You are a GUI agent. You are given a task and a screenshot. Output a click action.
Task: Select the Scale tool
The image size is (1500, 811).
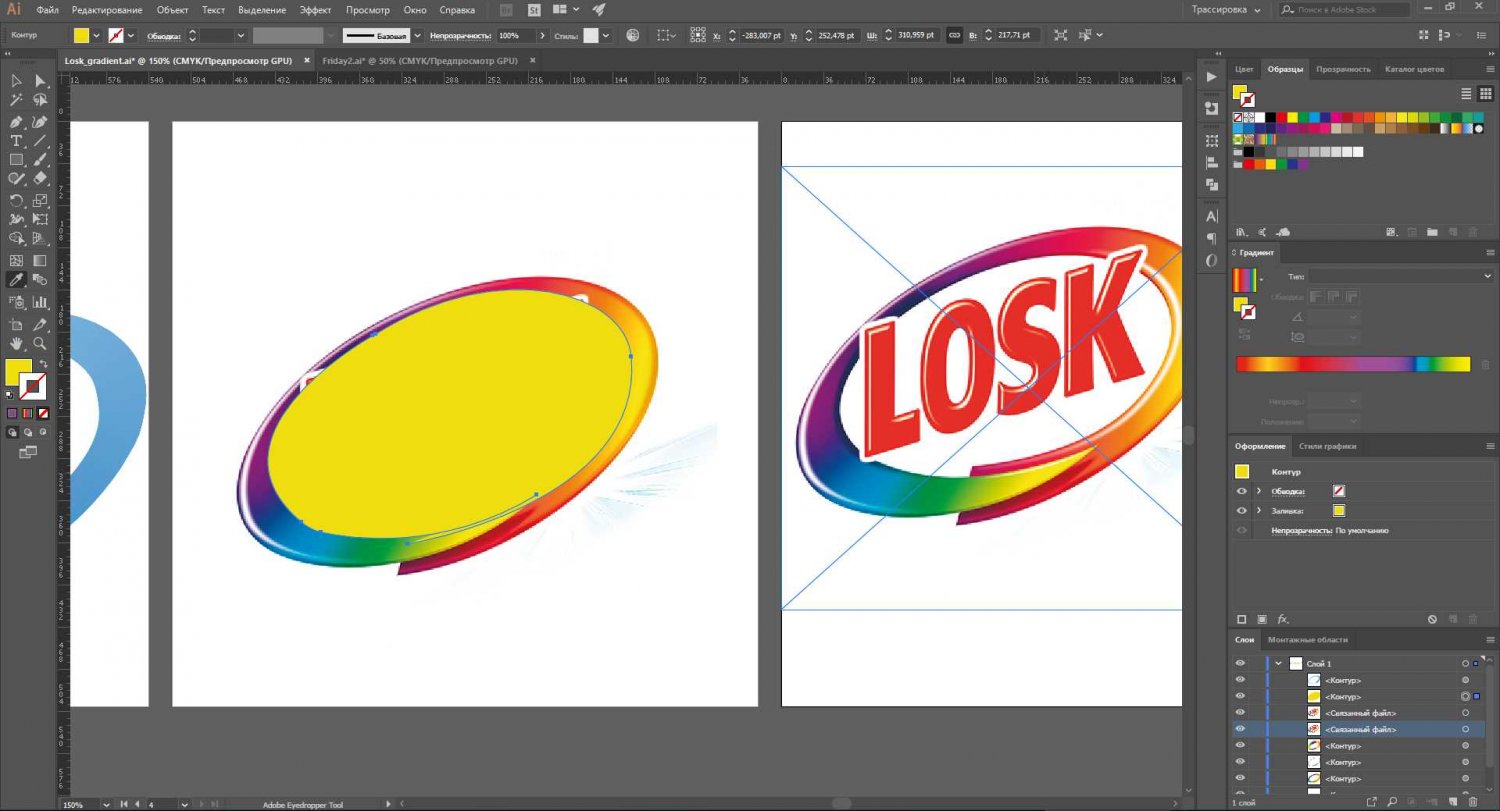point(40,201)
